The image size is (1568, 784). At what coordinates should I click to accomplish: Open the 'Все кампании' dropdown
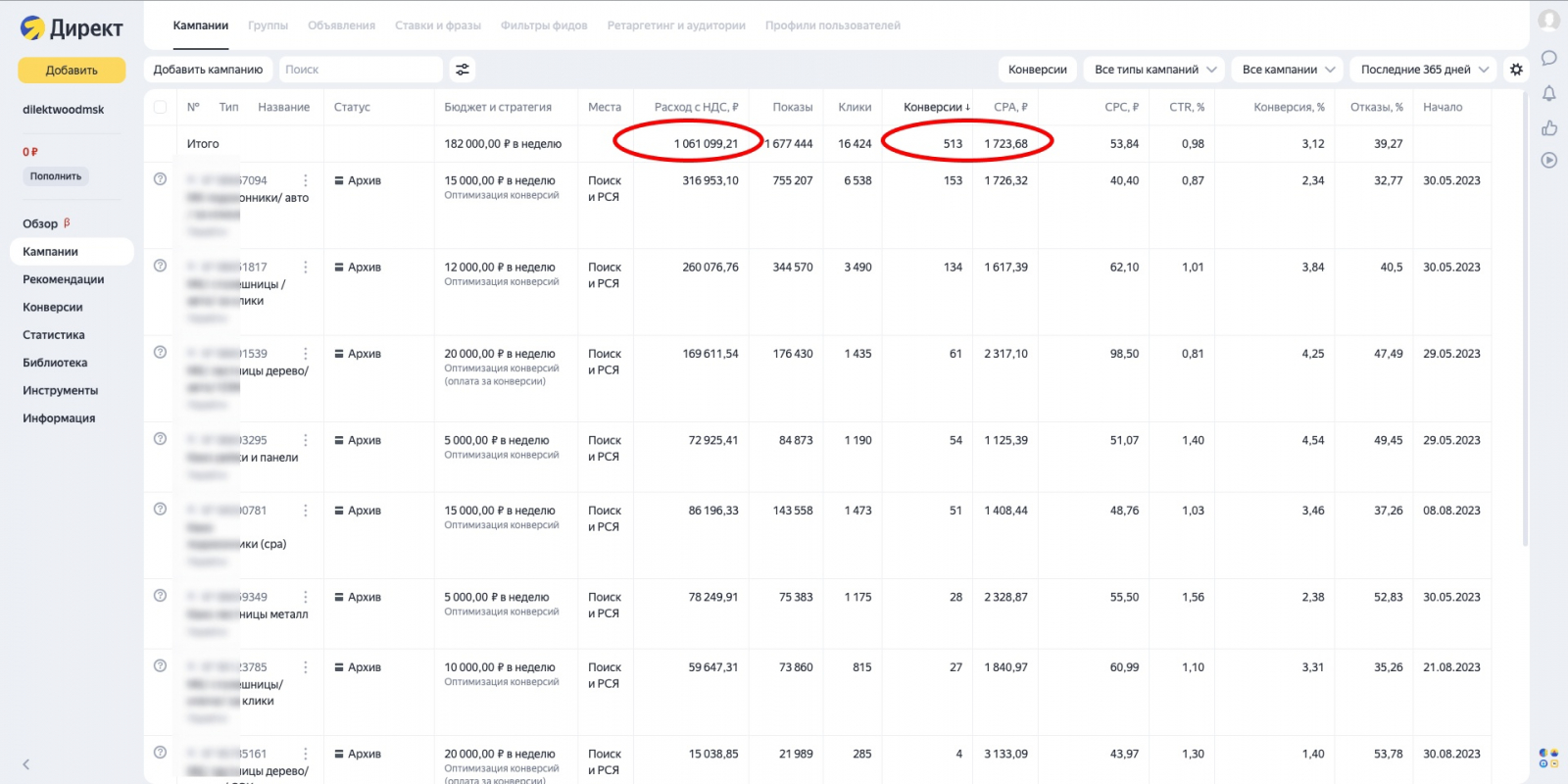point(1288,70)
